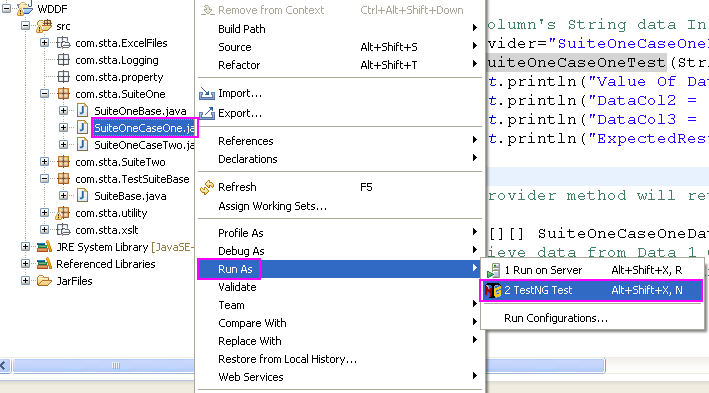
Task: Click the package explorer scroll-left arrow
Action: pos(5,365)
